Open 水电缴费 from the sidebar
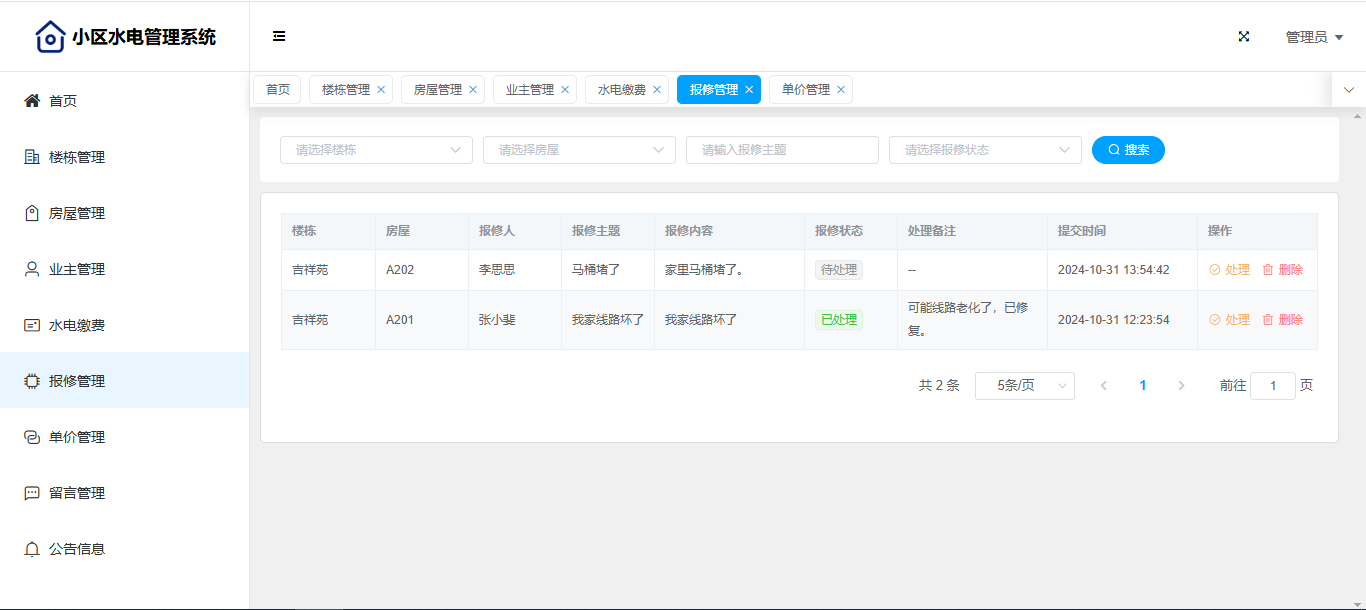1366x610 pixels. pos(77,325)
